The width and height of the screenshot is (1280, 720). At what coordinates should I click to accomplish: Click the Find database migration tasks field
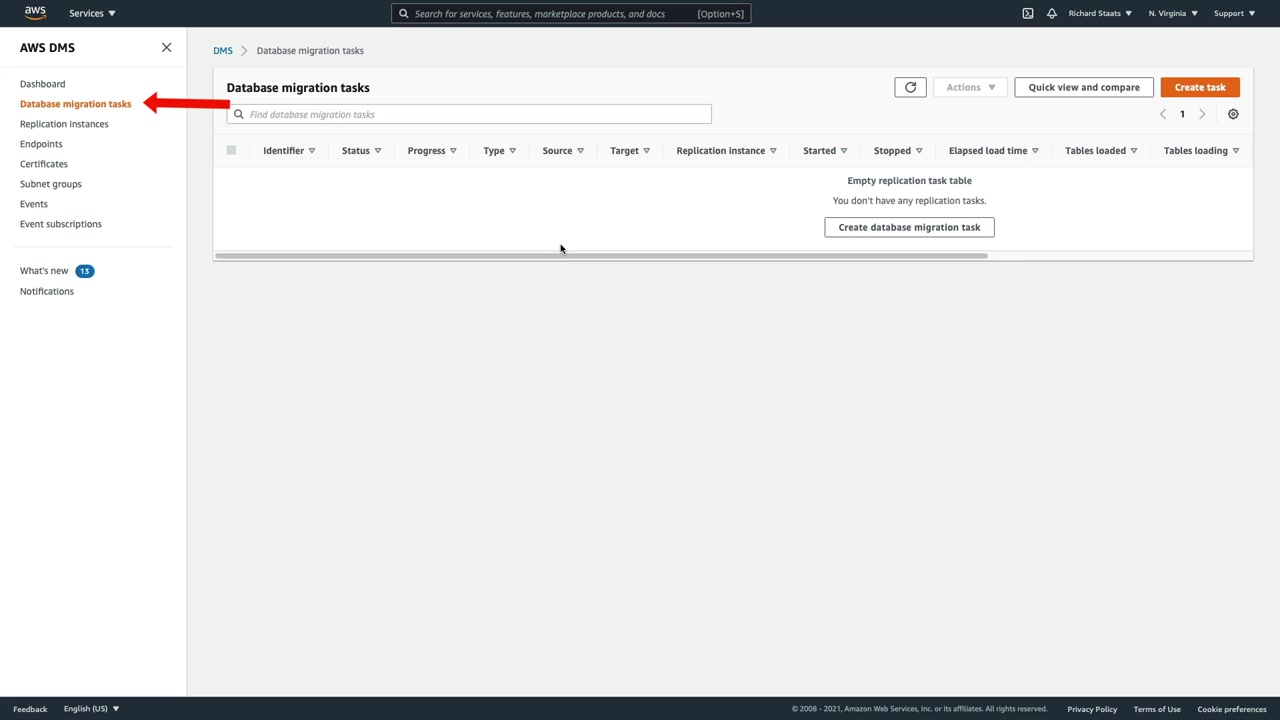pos(469,114)
